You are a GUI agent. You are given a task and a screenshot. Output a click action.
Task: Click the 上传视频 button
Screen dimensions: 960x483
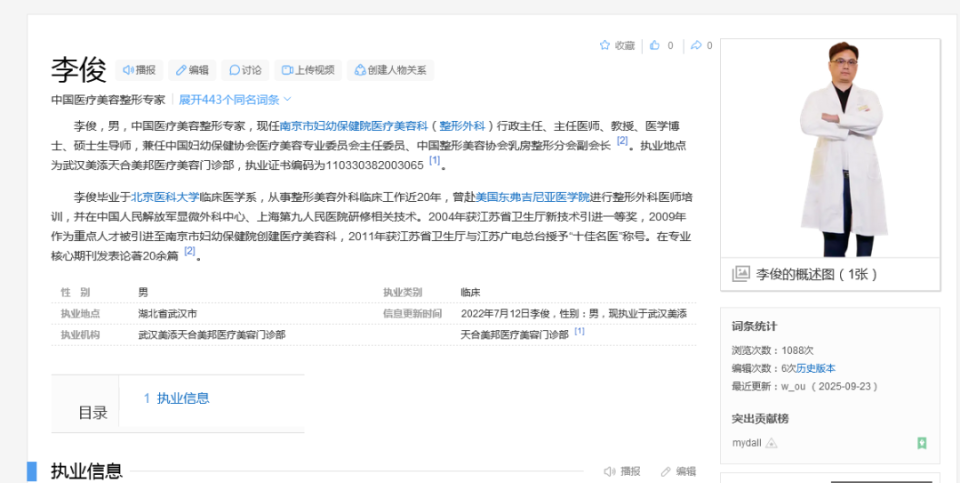pos(308,70)
